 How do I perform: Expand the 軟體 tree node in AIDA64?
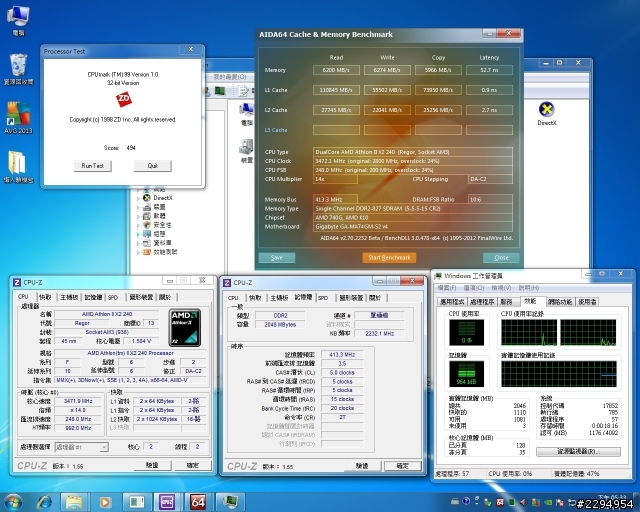point(138,216)
